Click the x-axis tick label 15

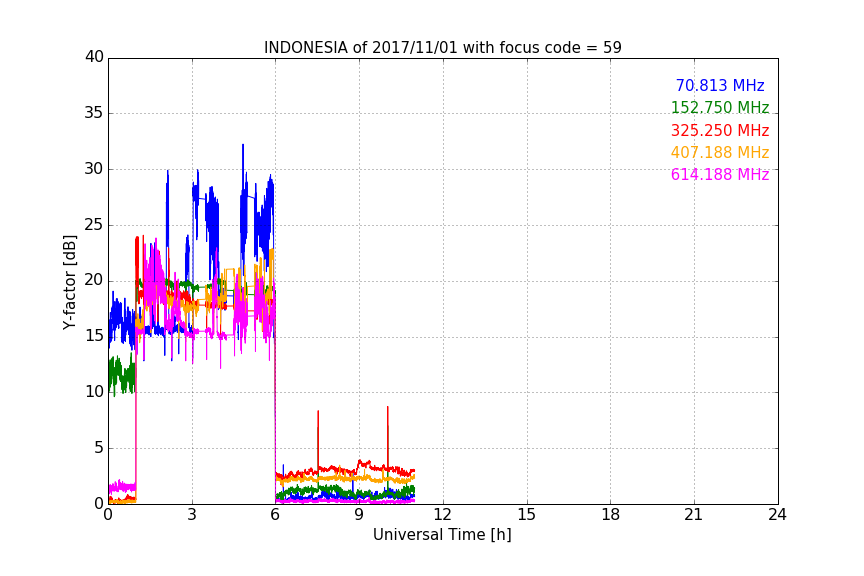527,515
